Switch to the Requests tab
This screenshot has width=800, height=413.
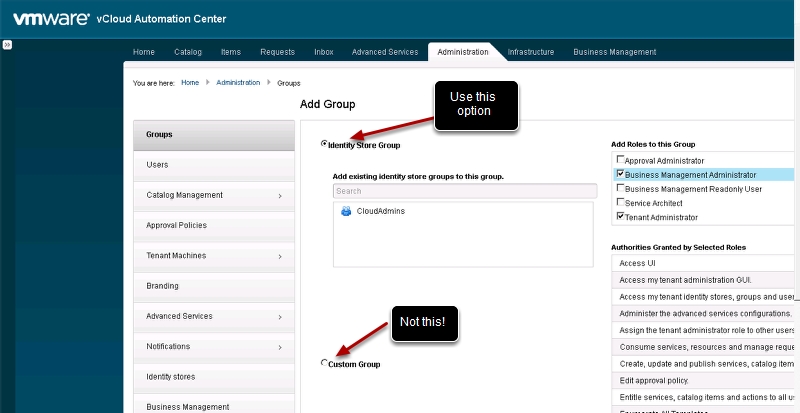coord(278,52)
